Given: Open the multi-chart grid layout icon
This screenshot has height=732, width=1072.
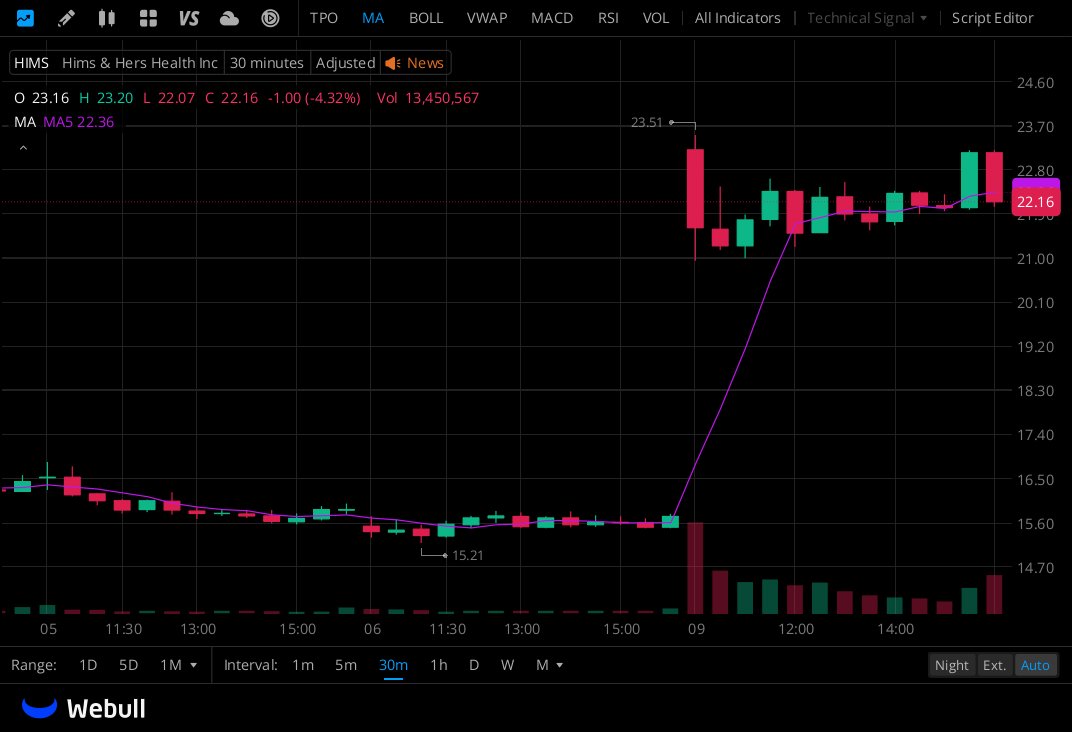Looking at the screenshot, I should [x=148, y=18].
